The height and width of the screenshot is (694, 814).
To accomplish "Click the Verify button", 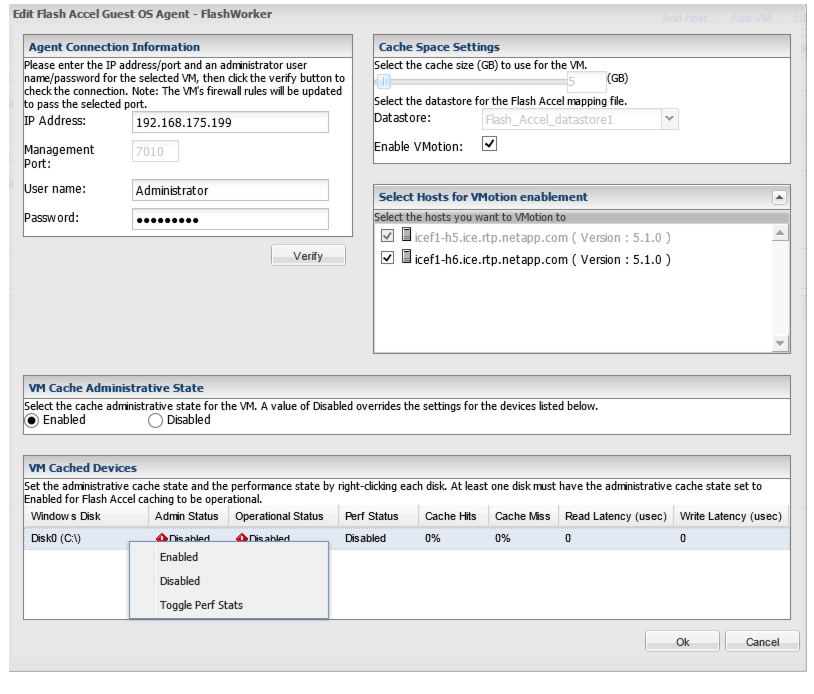I will tap(308, 256).
